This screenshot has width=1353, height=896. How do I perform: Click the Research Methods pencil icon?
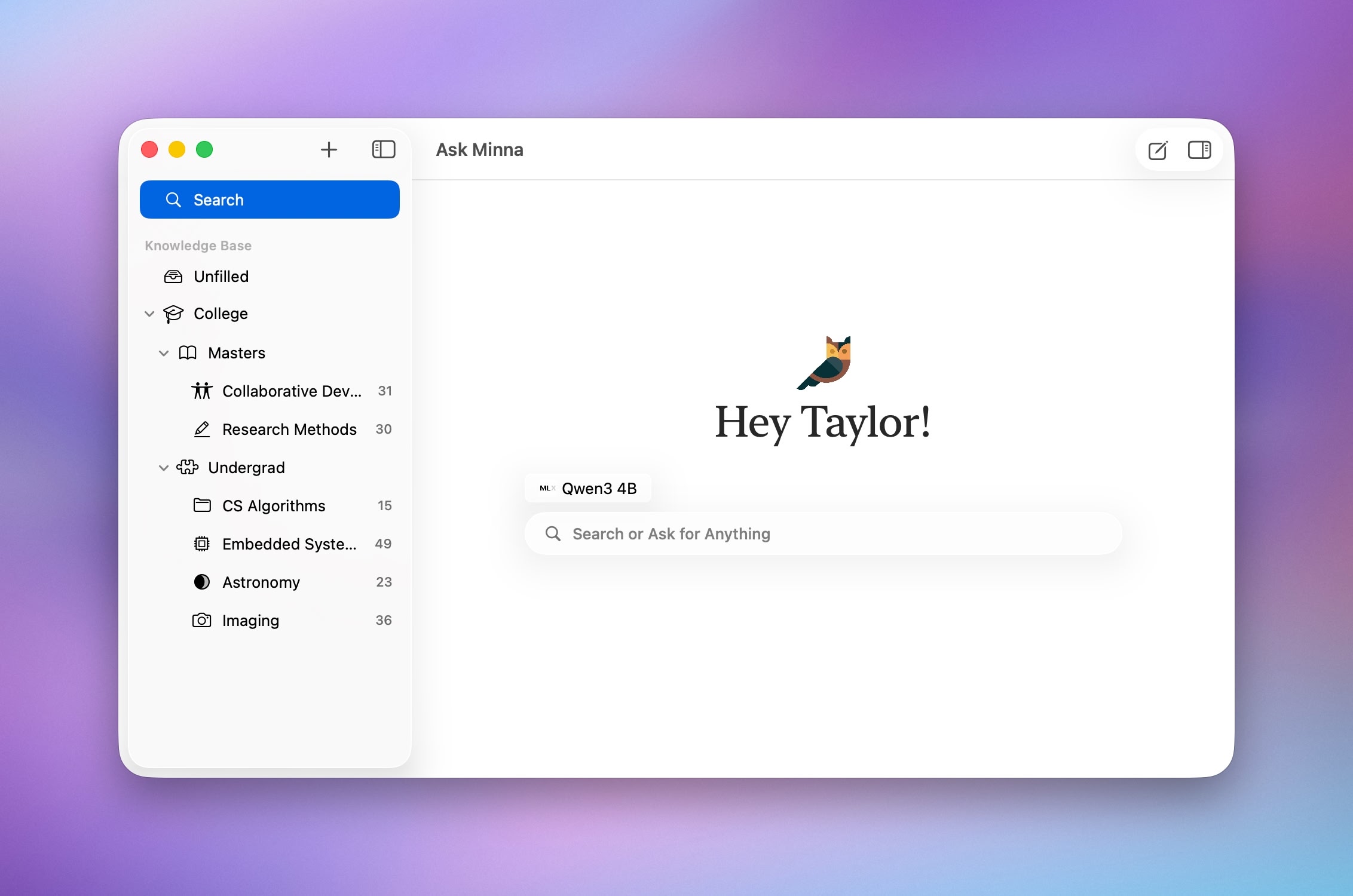pos(202,429)
